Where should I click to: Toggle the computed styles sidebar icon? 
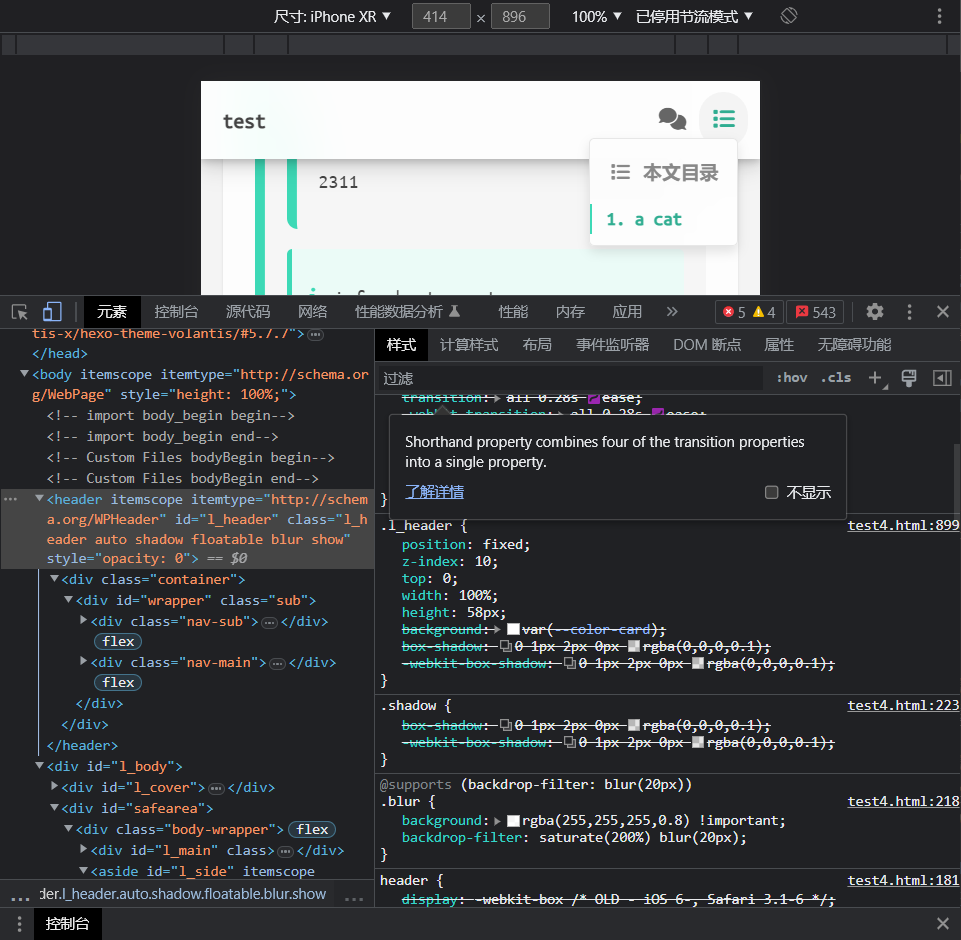point(941,378)
